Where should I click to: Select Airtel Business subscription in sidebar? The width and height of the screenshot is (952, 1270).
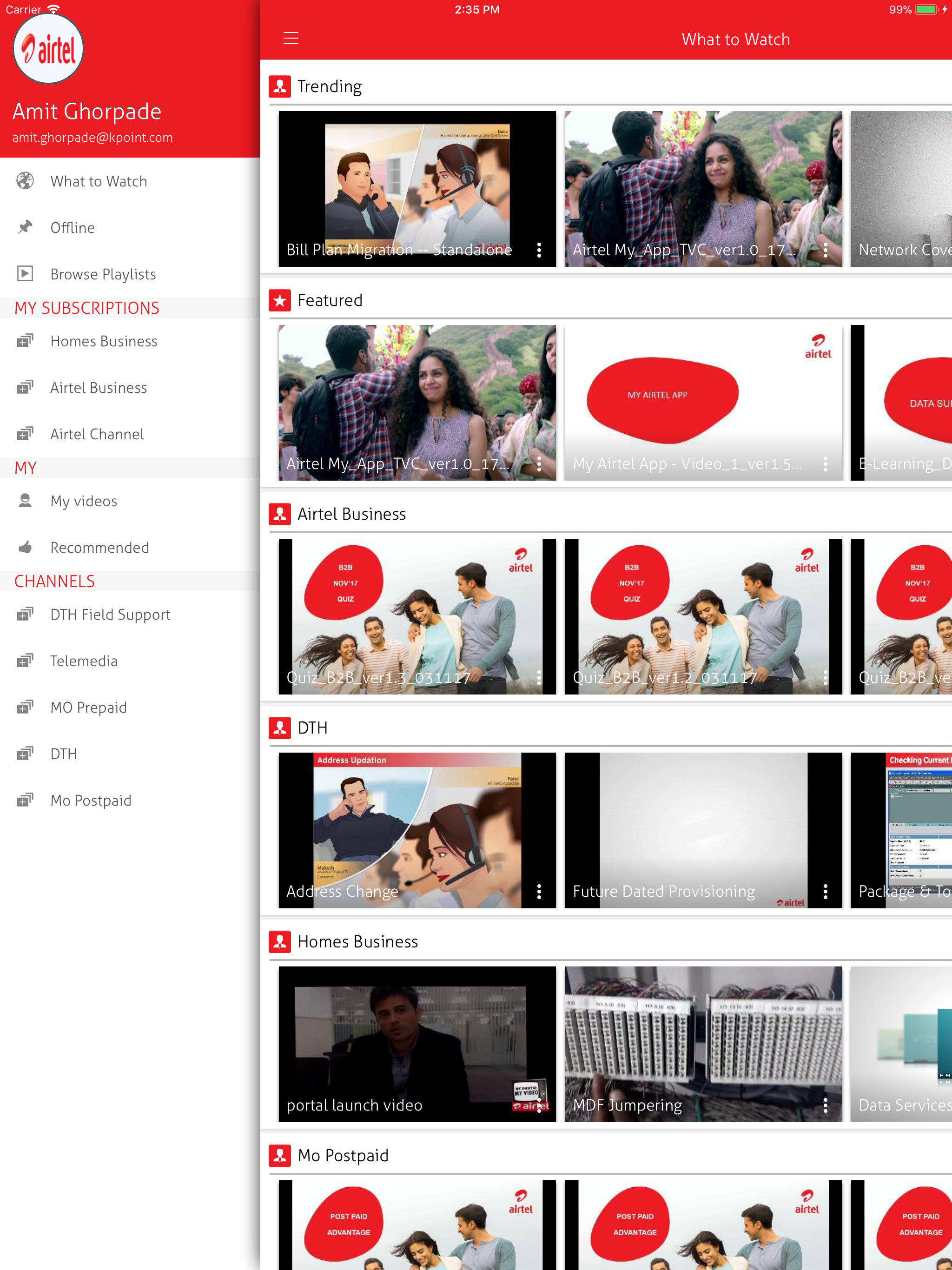(x=130, y=388)
